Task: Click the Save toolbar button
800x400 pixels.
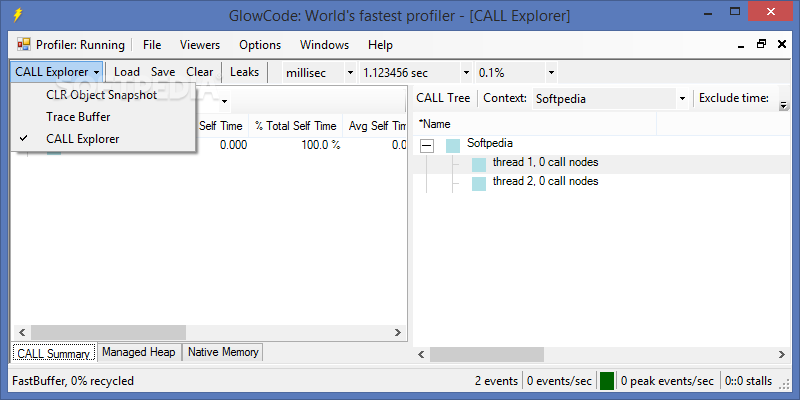Action: click(163, 72)
